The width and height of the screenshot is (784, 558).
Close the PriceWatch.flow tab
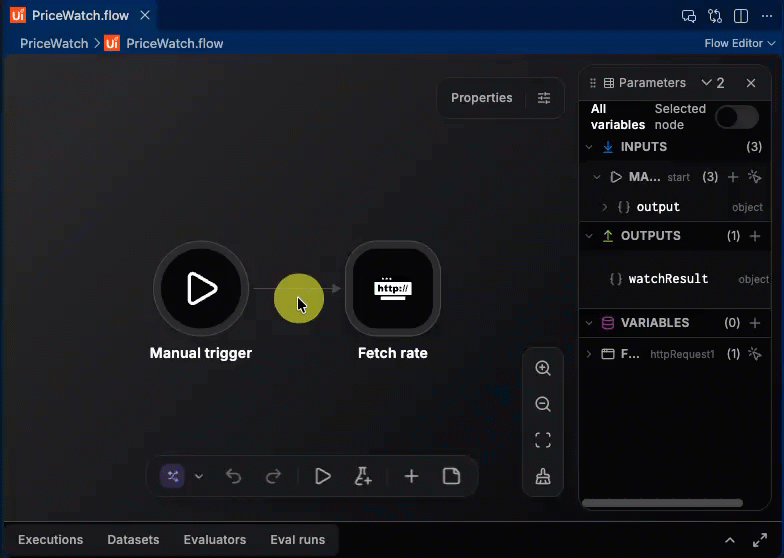click(x=145, y=16)
